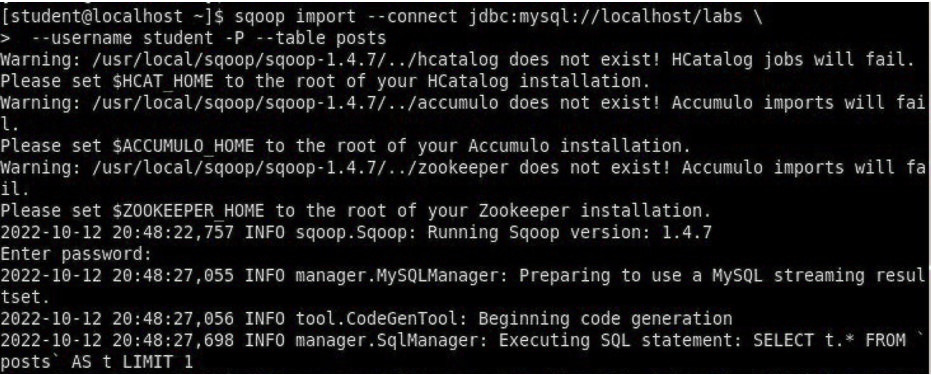Click the Enter password: prompt
The width and height of the screenshot is (931, 375).
[x=75, y=254]
